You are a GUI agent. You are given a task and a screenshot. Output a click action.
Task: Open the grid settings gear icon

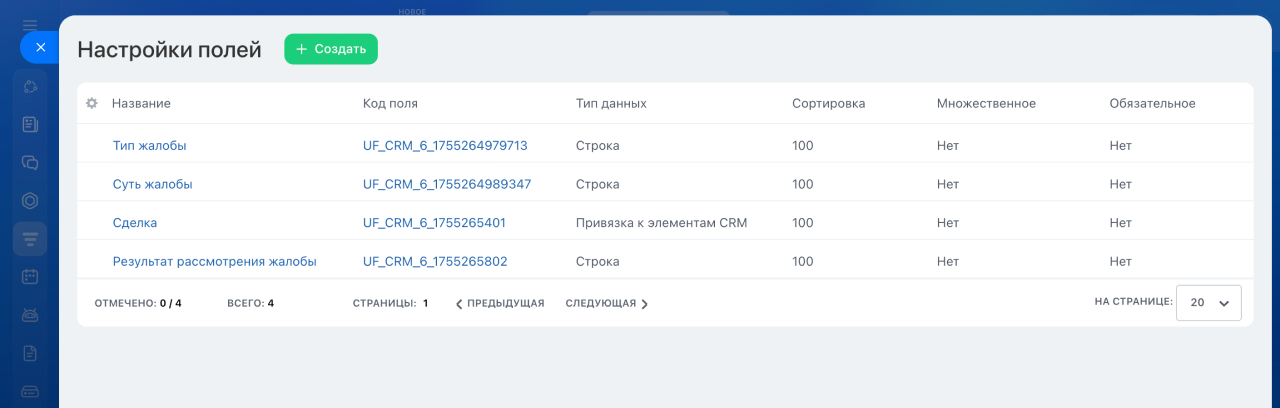point(92,103)
